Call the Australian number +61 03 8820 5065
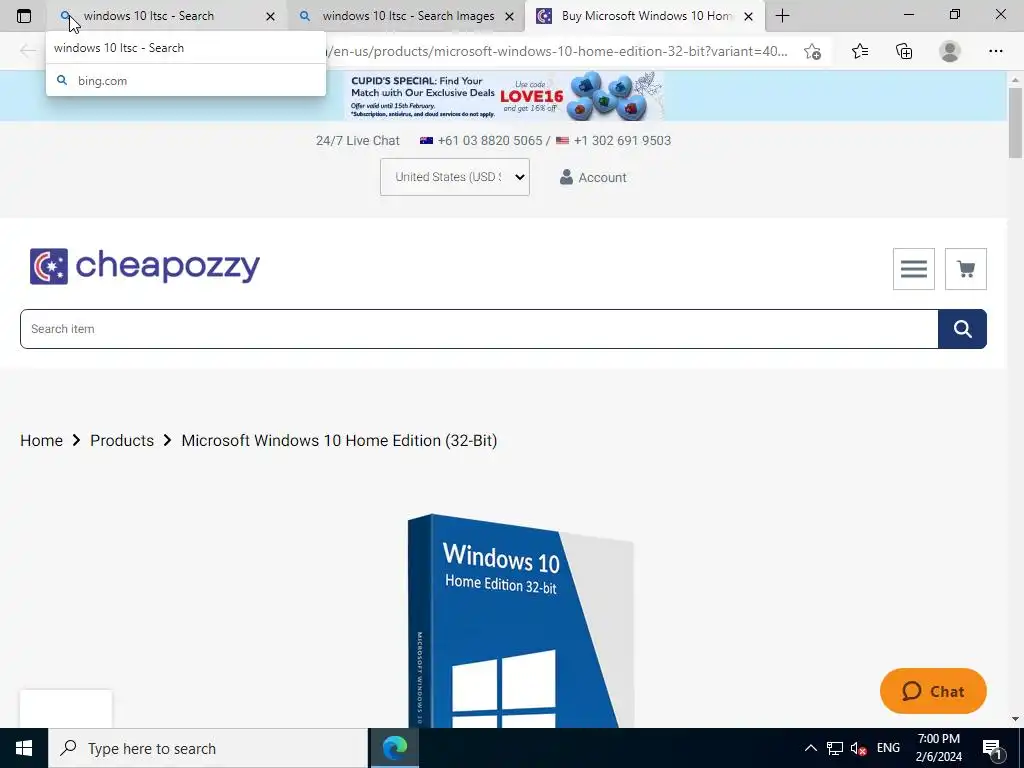 (x=490, y=140)
